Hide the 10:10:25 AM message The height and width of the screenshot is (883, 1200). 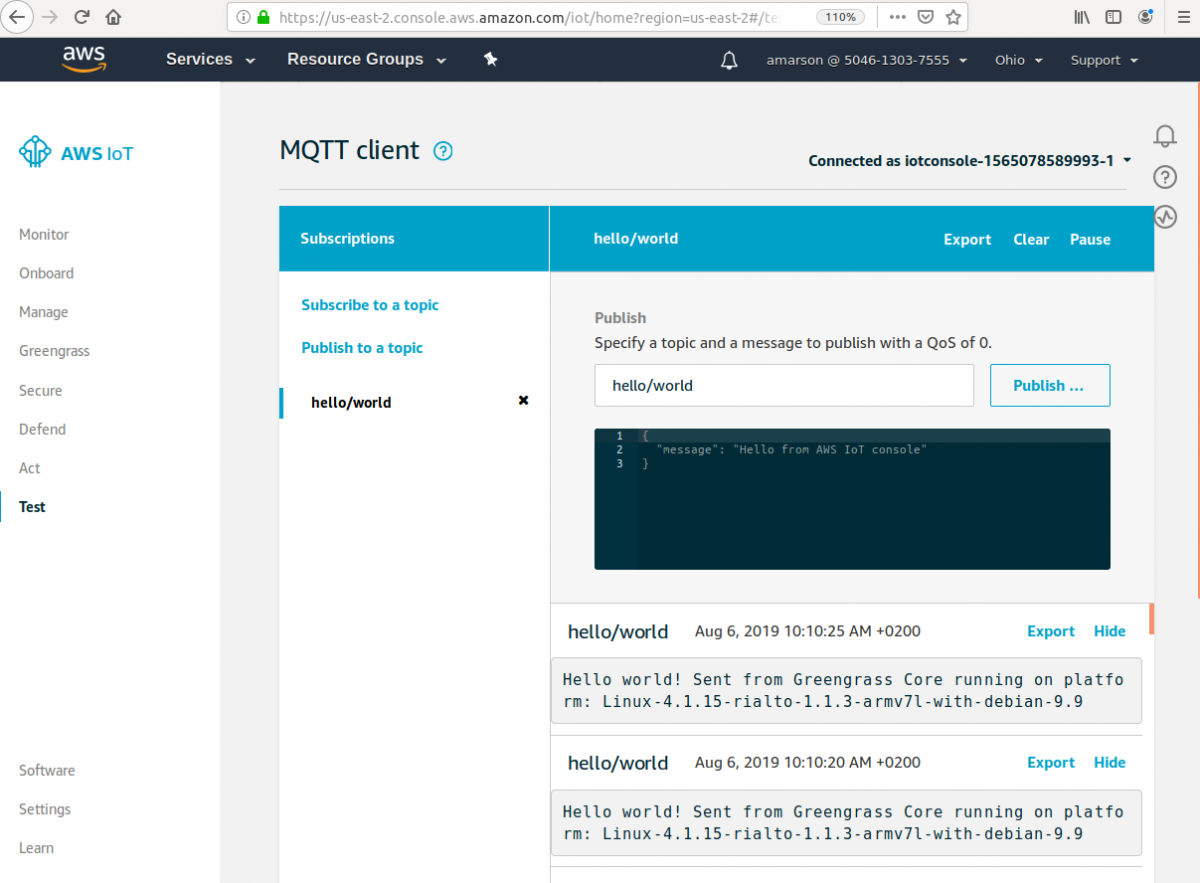pyautogui.click(x=1109, y=632)
